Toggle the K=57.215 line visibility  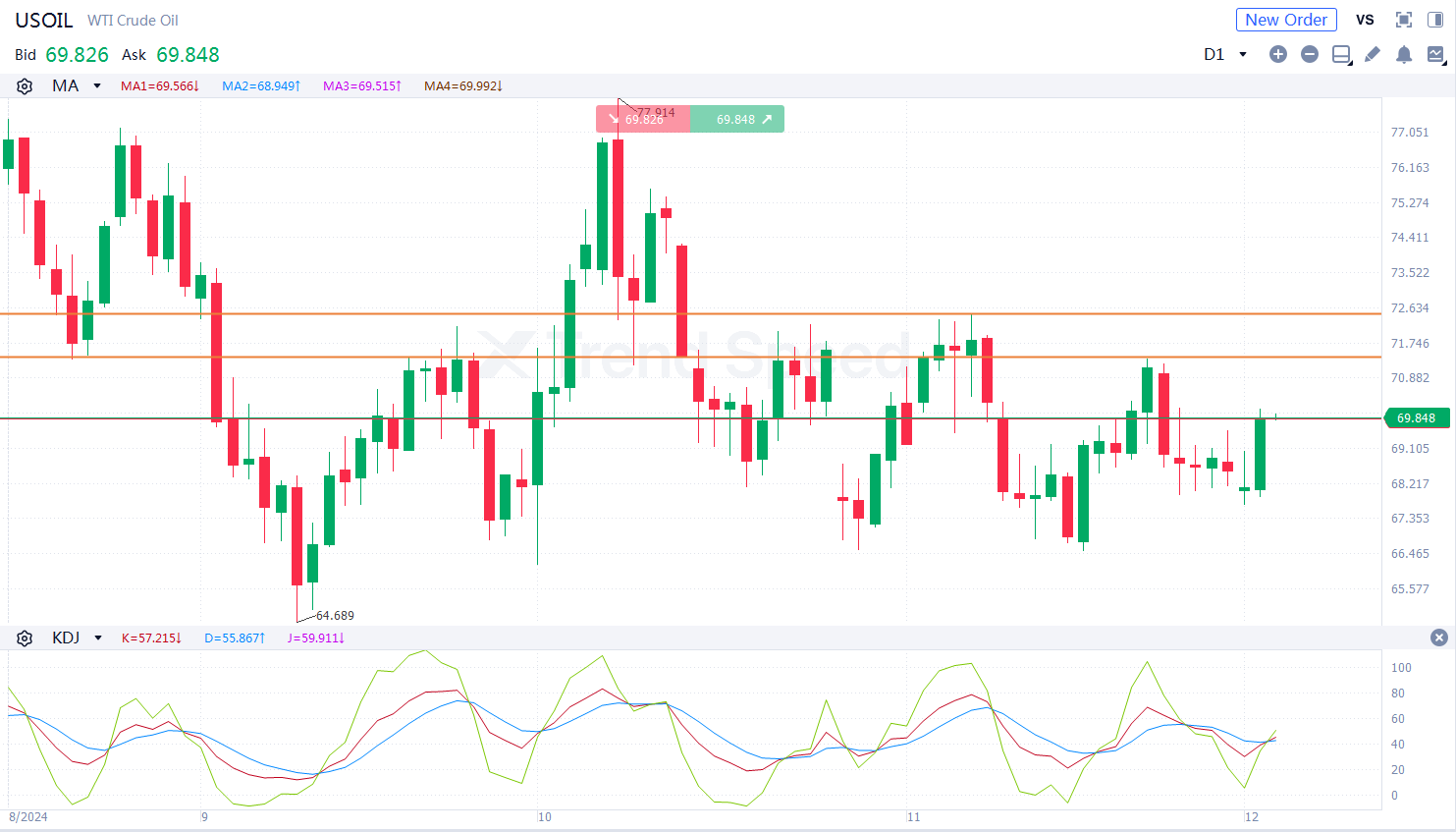pyautogui.click(x=150, y=638)
